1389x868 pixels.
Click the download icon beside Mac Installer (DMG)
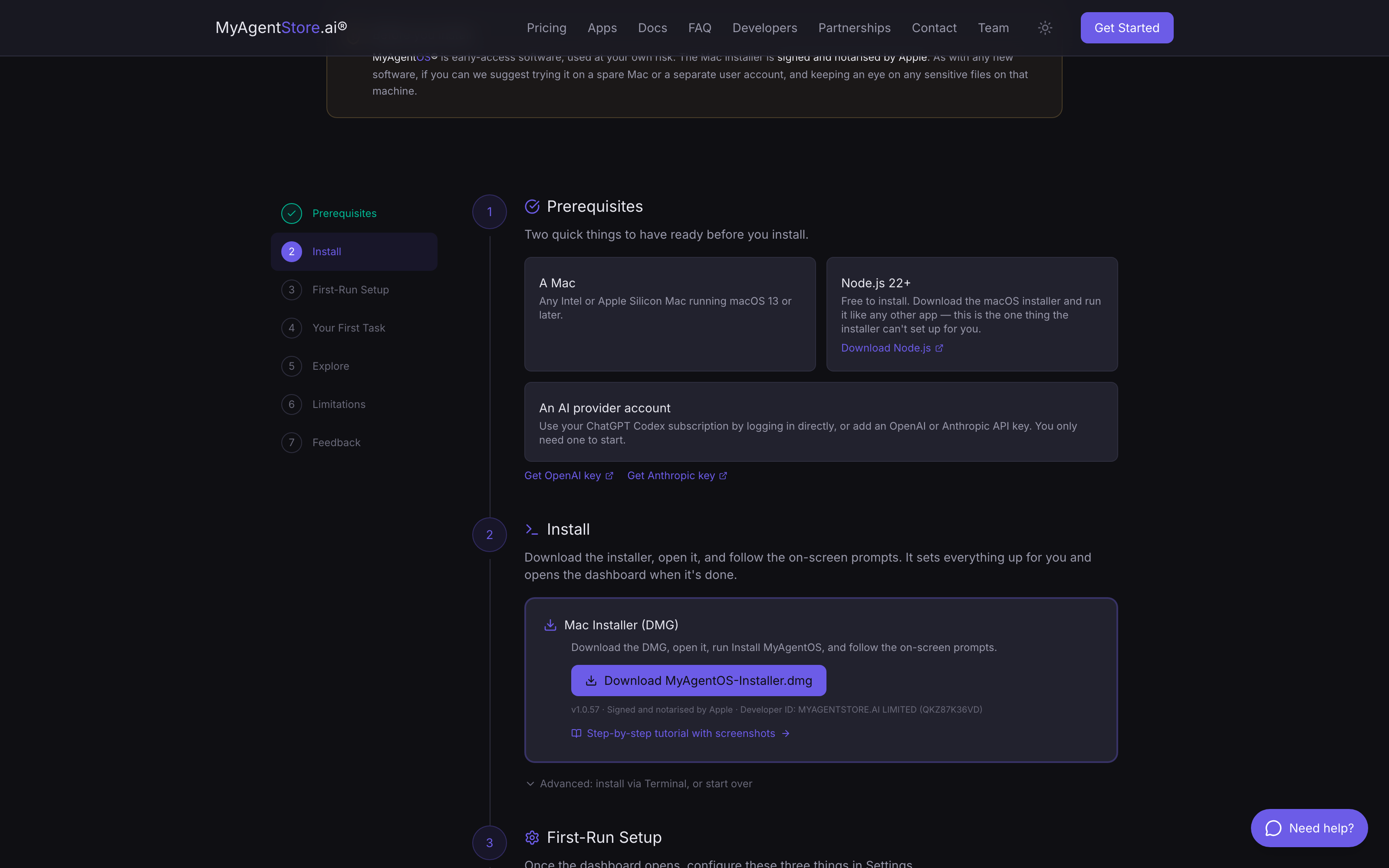click(550, 625)
